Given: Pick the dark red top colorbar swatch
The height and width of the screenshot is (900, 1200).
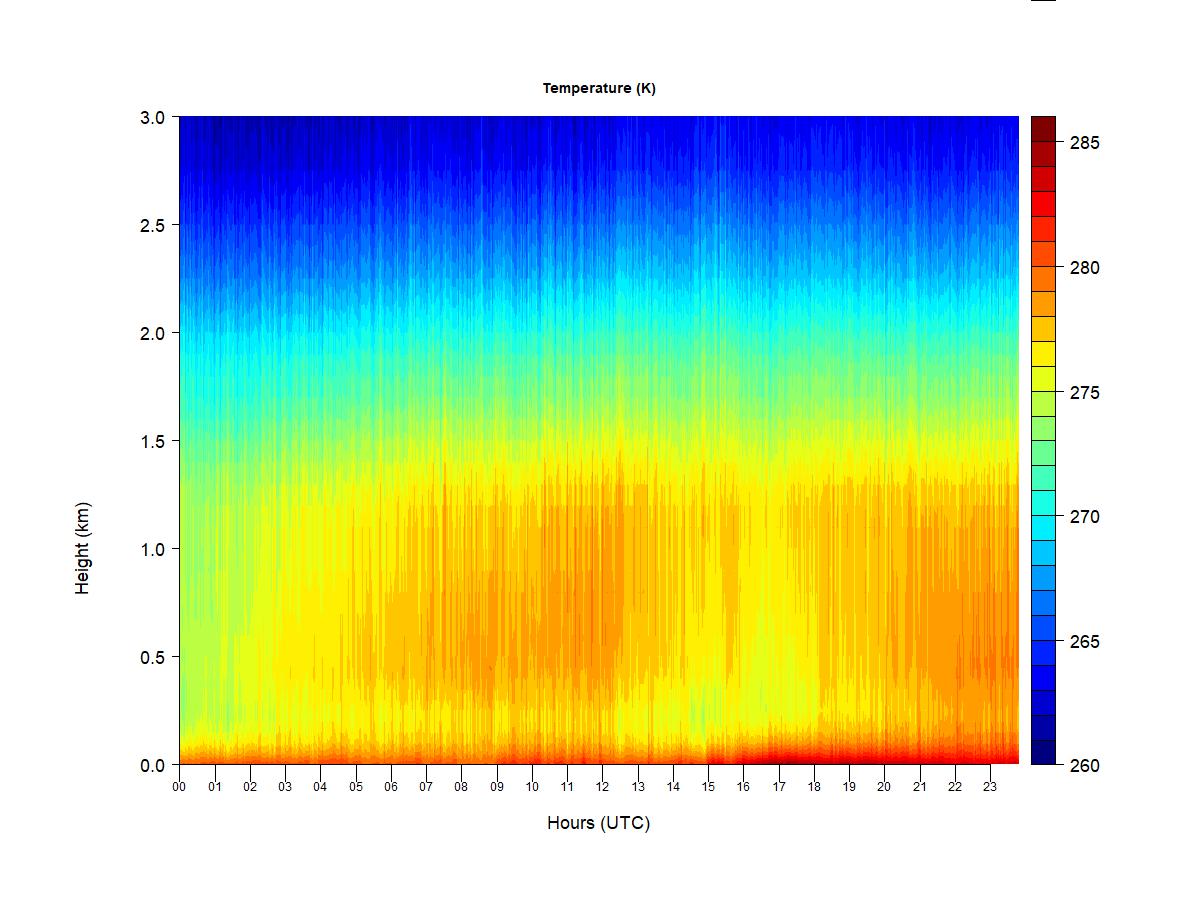Looking at the screenshot, I should point(1043,129).
